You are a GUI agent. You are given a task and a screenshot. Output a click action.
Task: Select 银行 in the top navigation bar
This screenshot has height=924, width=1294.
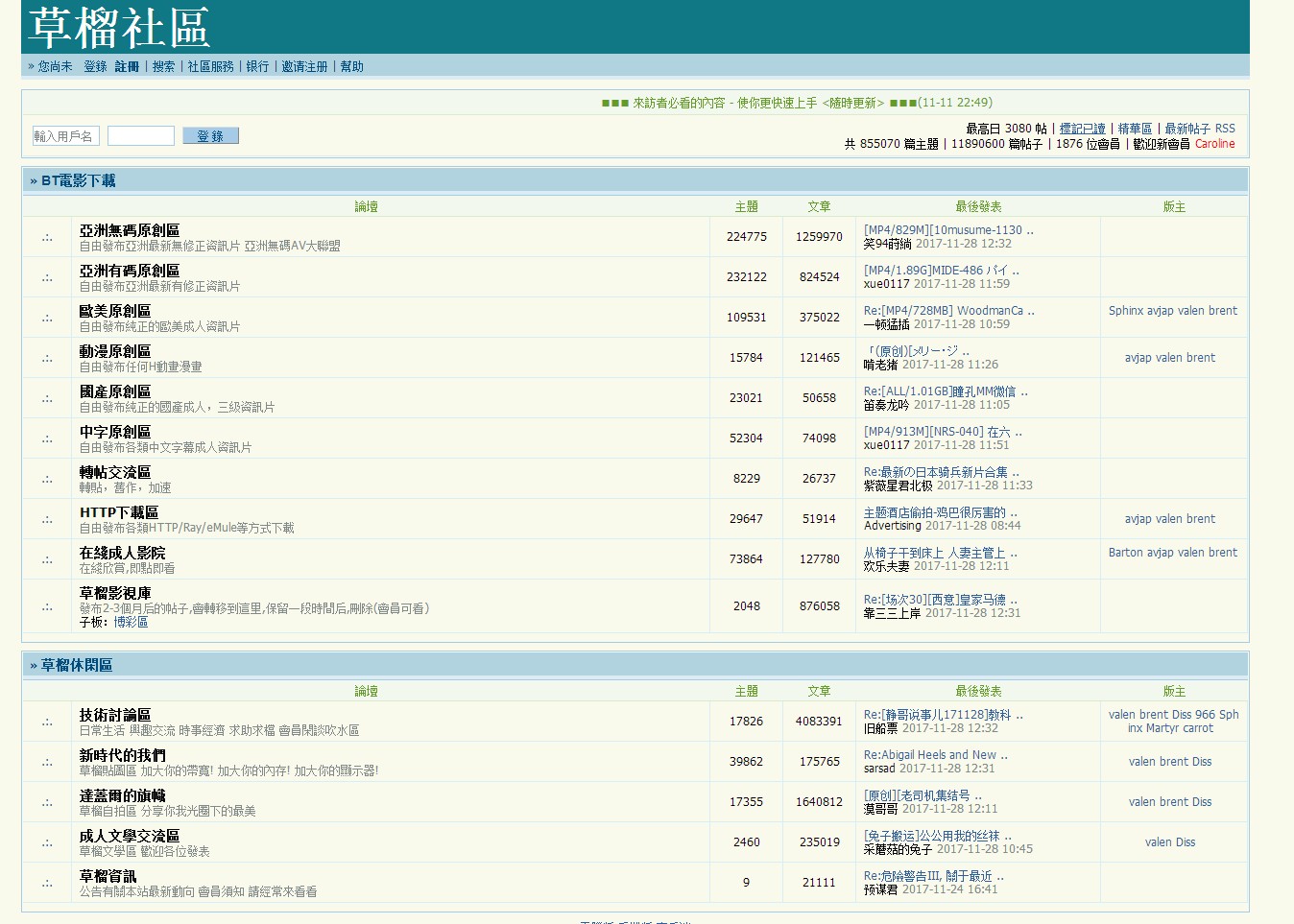point(257,66)
